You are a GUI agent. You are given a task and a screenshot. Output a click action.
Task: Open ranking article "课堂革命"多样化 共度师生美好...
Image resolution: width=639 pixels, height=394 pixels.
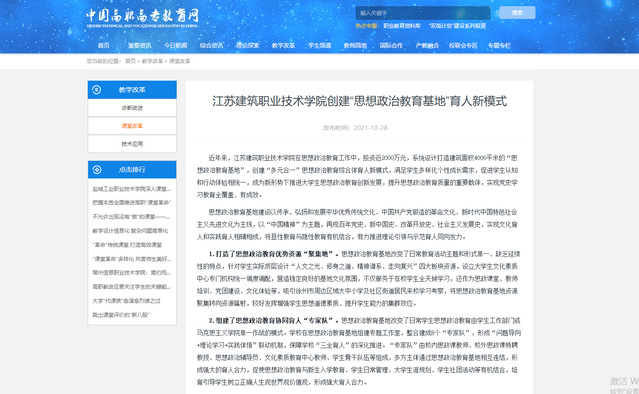131,259
